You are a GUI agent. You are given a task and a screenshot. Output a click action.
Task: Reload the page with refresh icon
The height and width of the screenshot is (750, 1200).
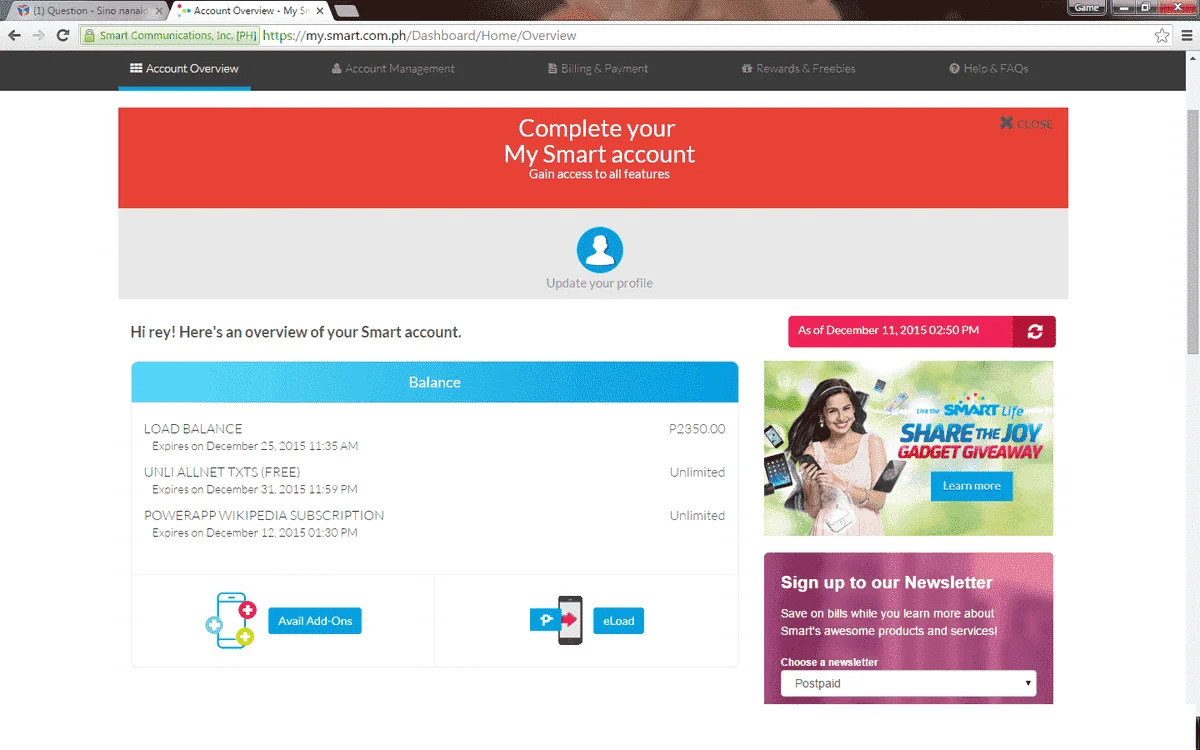click(x=63, y=35)
